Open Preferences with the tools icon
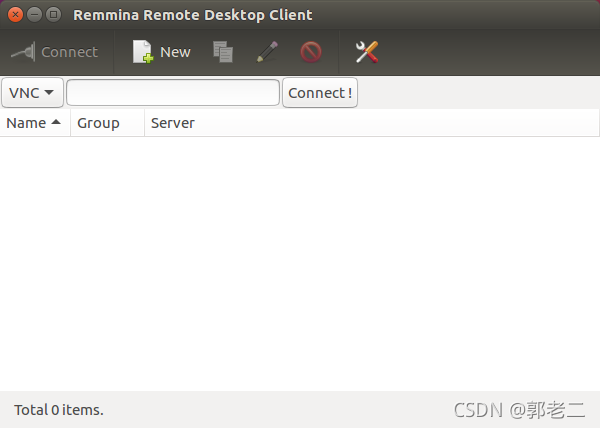This screenshot has height=428, width=600. [367, 52]
